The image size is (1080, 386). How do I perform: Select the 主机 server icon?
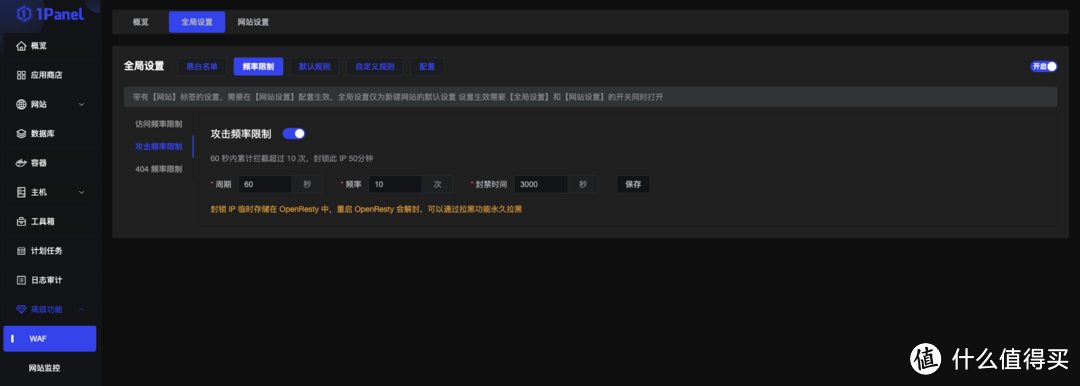coord(21,192)
